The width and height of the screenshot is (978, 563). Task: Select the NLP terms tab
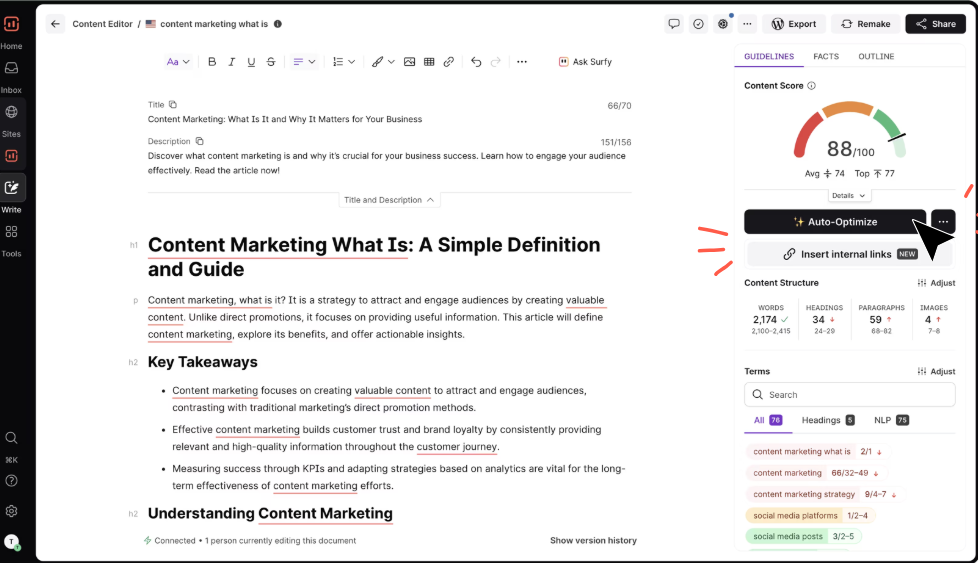coord(890,421)
